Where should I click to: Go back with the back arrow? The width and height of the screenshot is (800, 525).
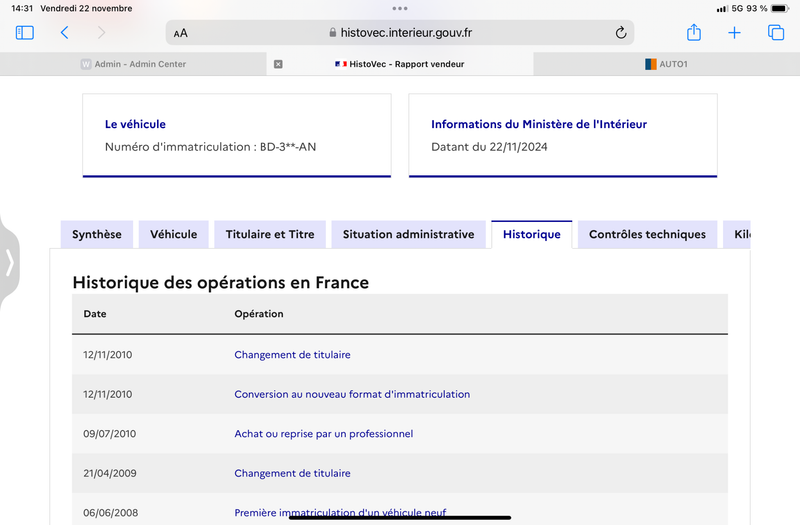[x=64, y=33]
